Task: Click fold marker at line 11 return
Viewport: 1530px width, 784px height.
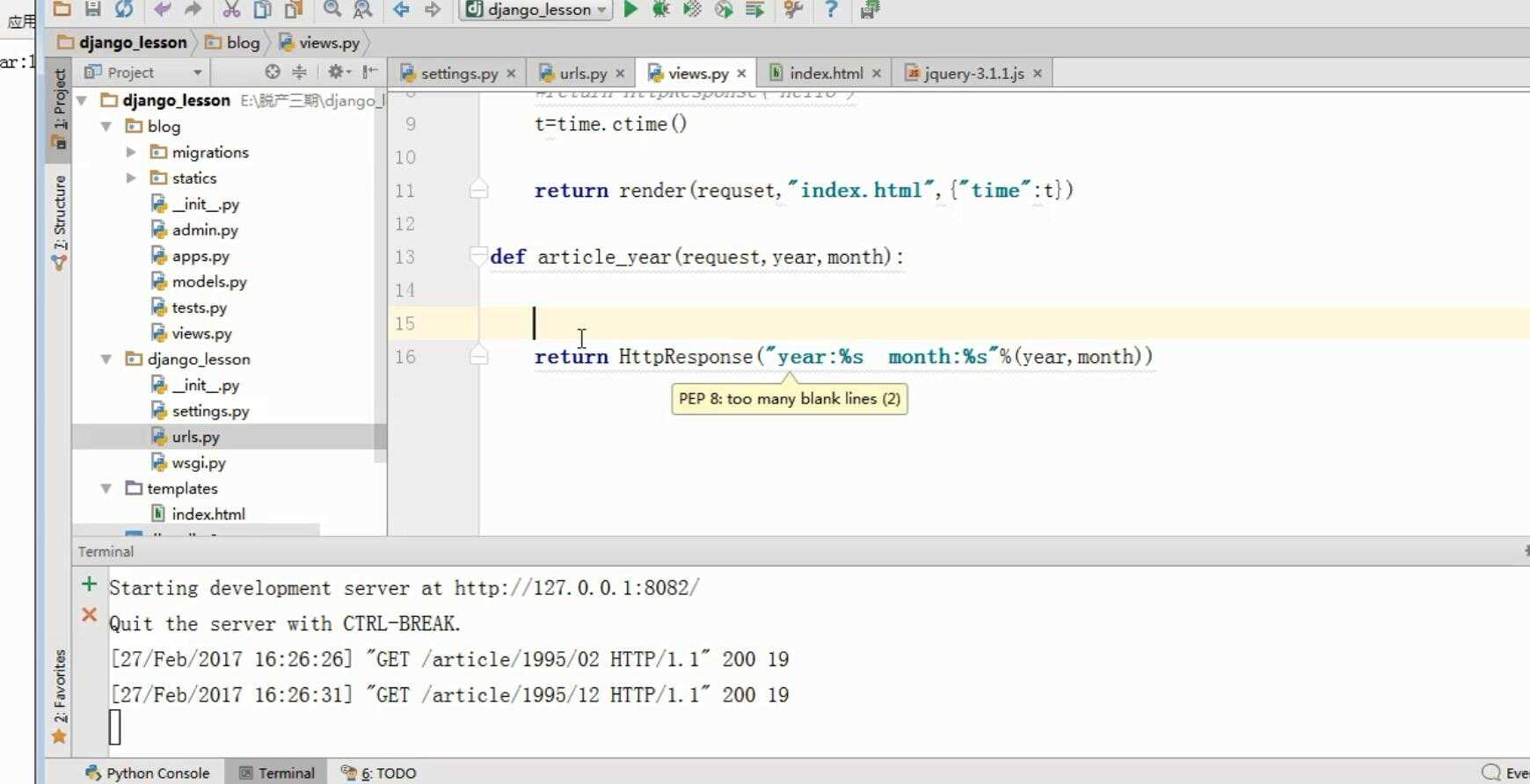Action: [479, 189]
